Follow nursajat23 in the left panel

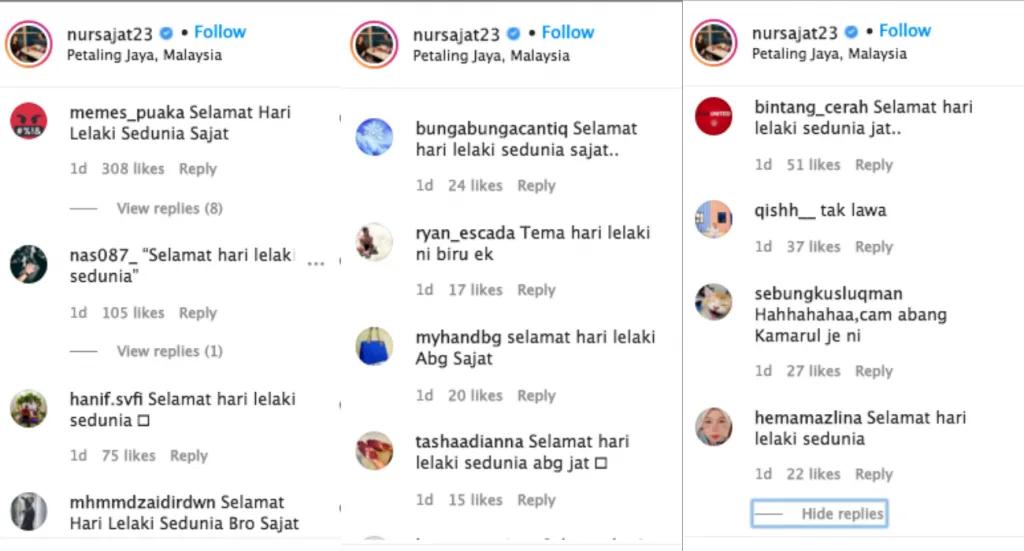coord(220,32)
